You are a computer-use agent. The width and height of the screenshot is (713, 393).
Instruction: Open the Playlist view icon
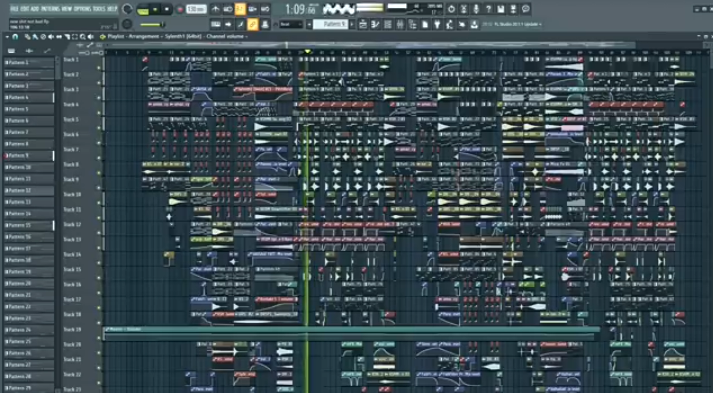tap(363, 24)
